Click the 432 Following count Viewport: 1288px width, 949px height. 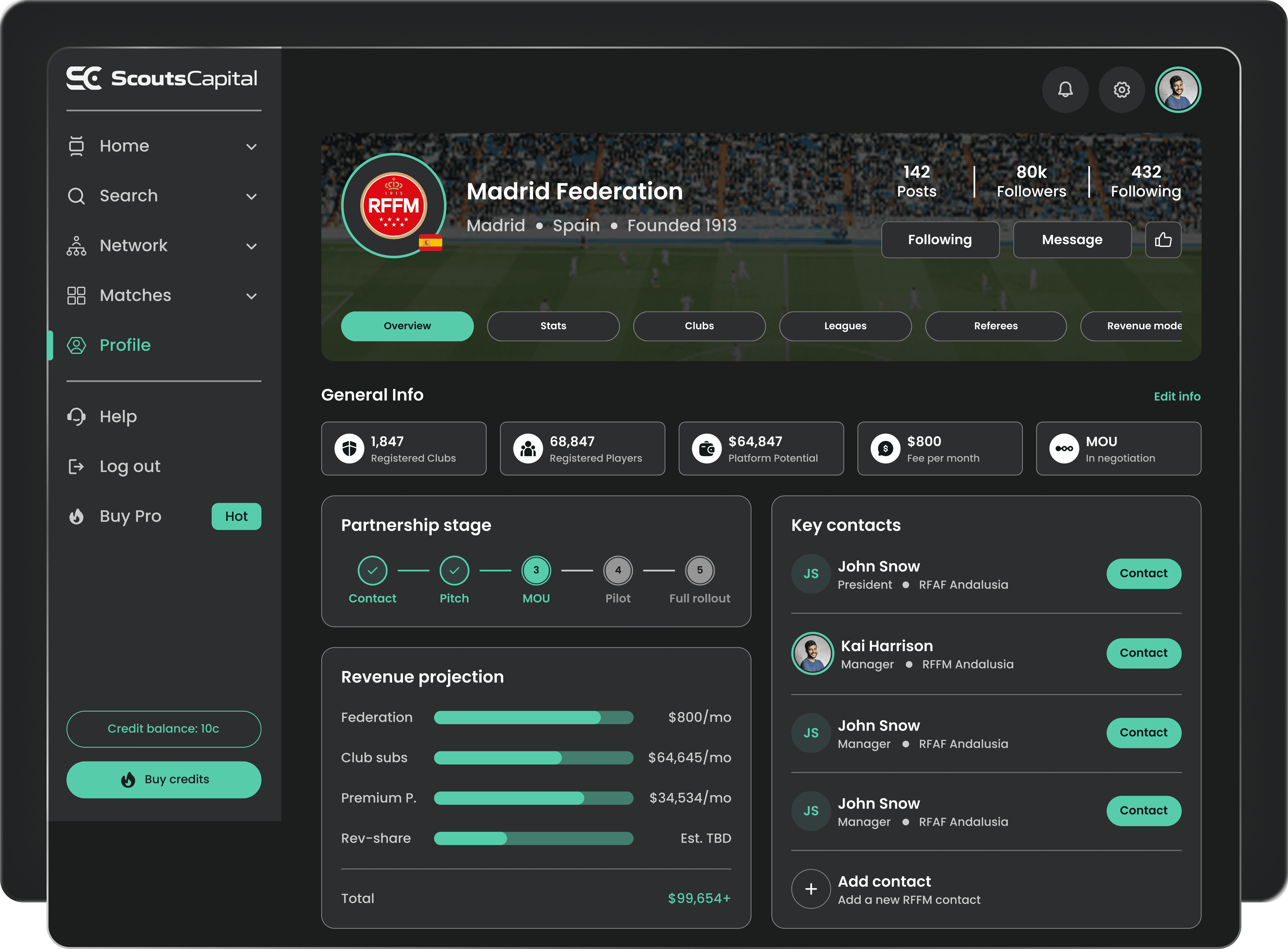(x=1145, y=182)
